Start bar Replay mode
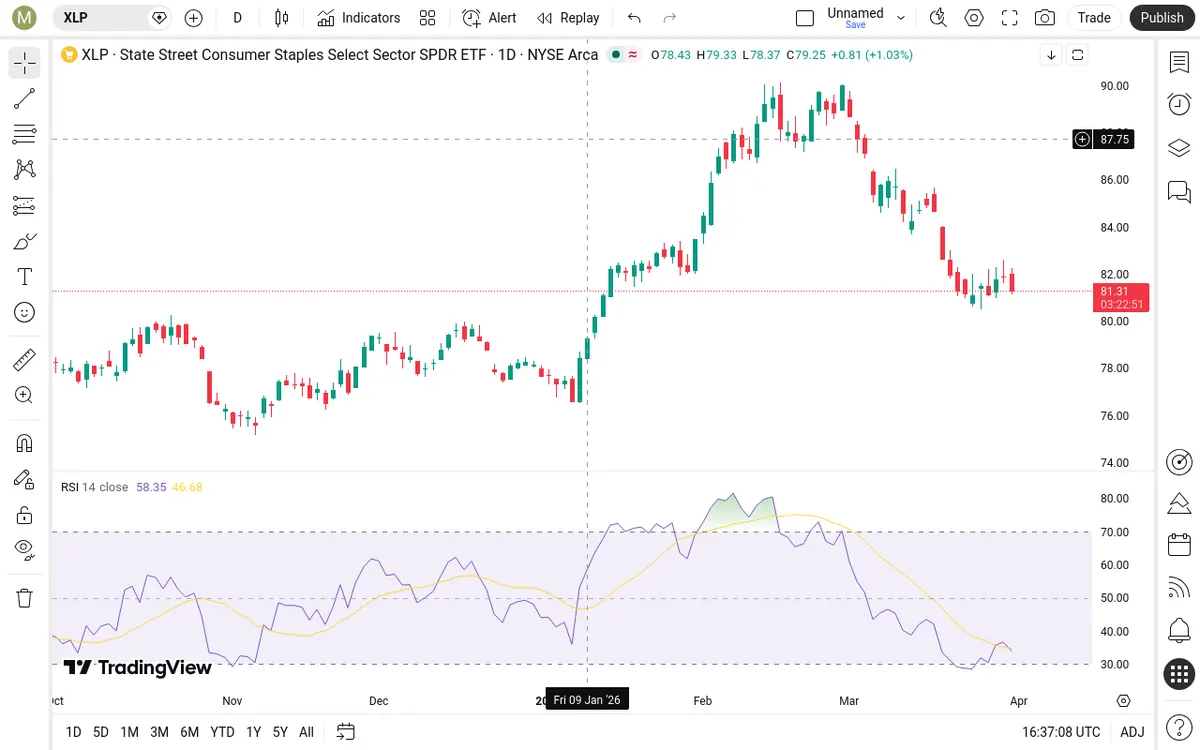The image size is (1200, 750). [568, 17]
